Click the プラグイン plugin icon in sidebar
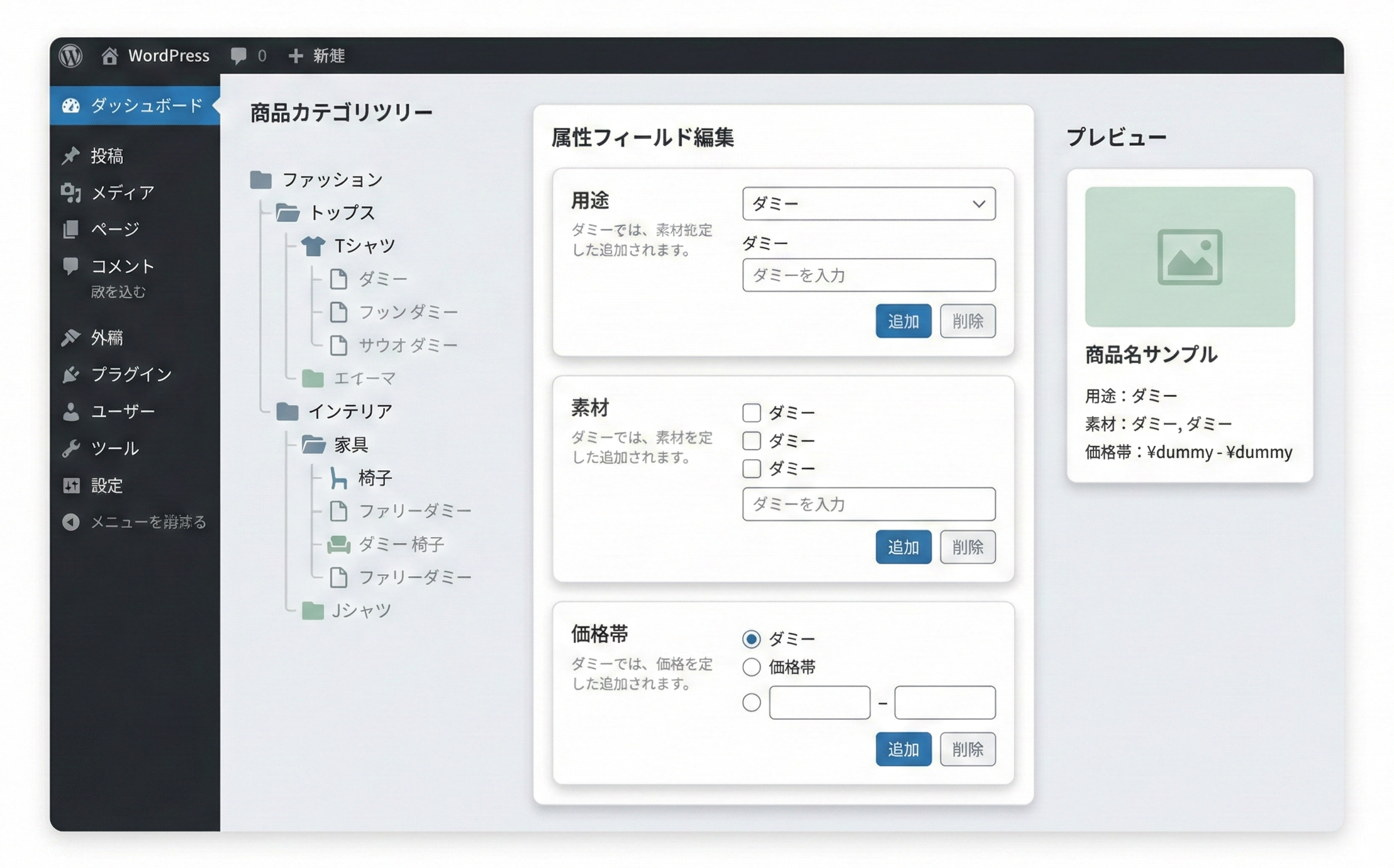The height and width of the screenshot is (868, 1394). coord(71,374)
